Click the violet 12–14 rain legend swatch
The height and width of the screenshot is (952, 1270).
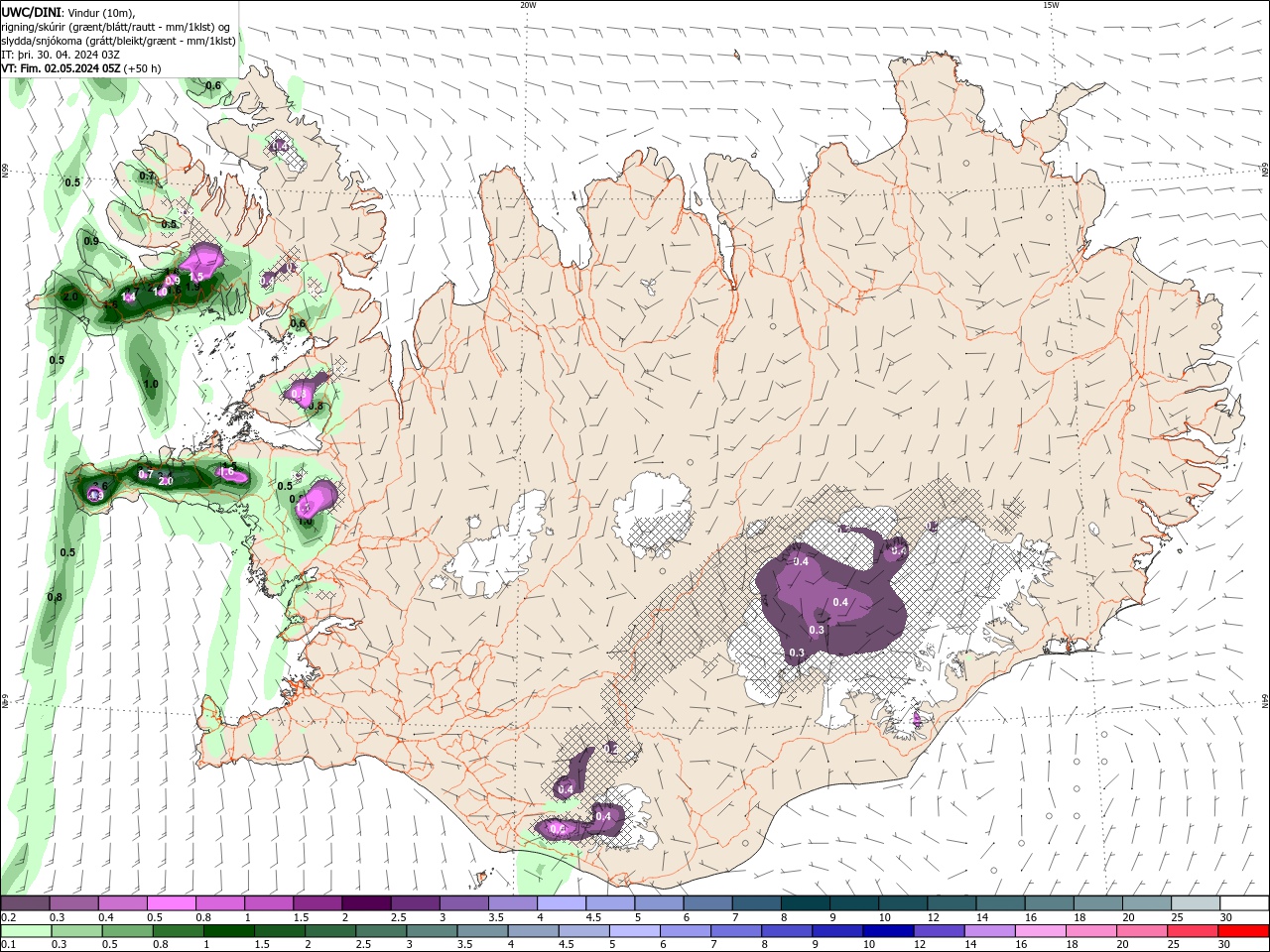(942, 931)
